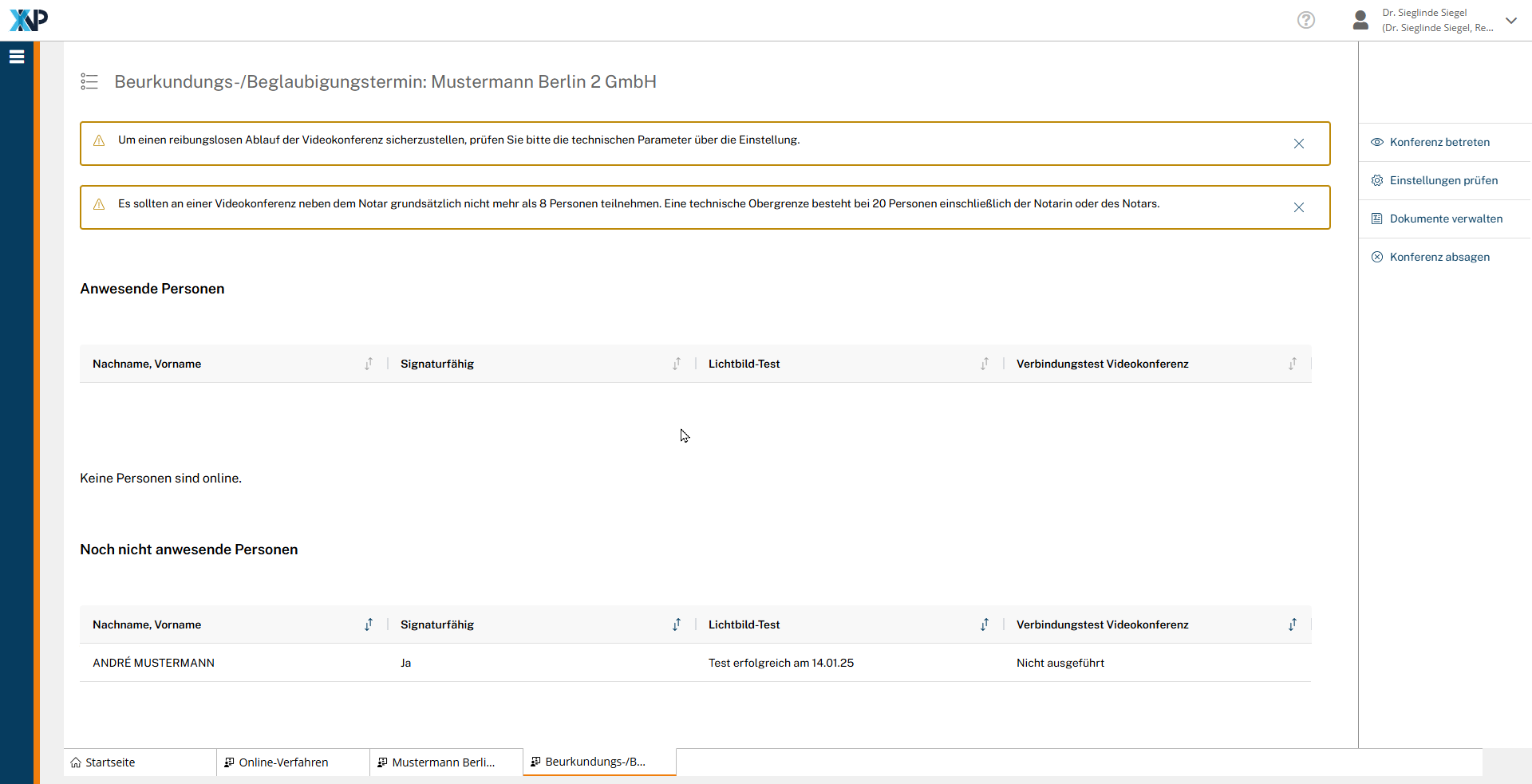
Task: Sort Noch nicht anwesende by Signaturfähig
Action: pos(677,624)
